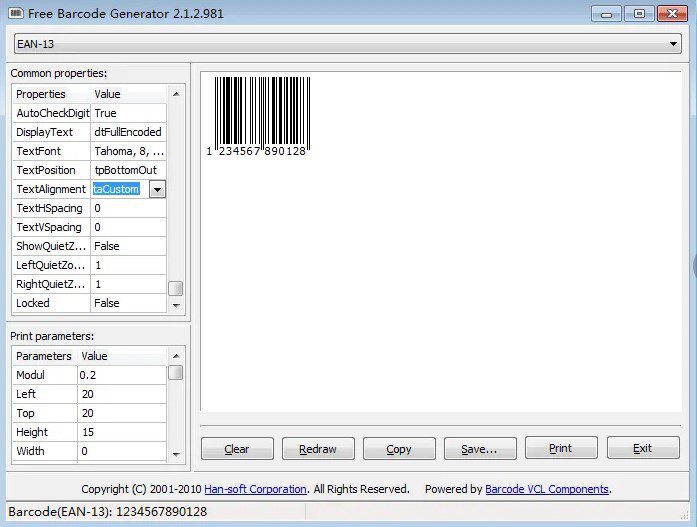Select the AutoCheckDigit True value
Image resolution: width=697 pixels, height=527 pixels.
(x=128, y=113)
